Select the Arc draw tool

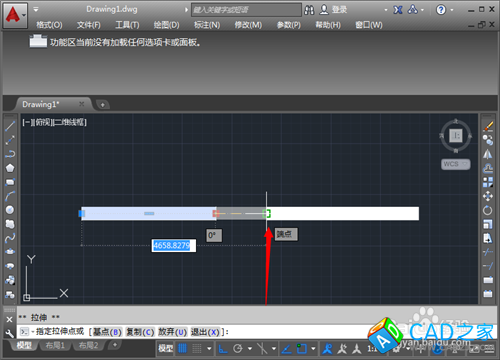tap(10, 196)
